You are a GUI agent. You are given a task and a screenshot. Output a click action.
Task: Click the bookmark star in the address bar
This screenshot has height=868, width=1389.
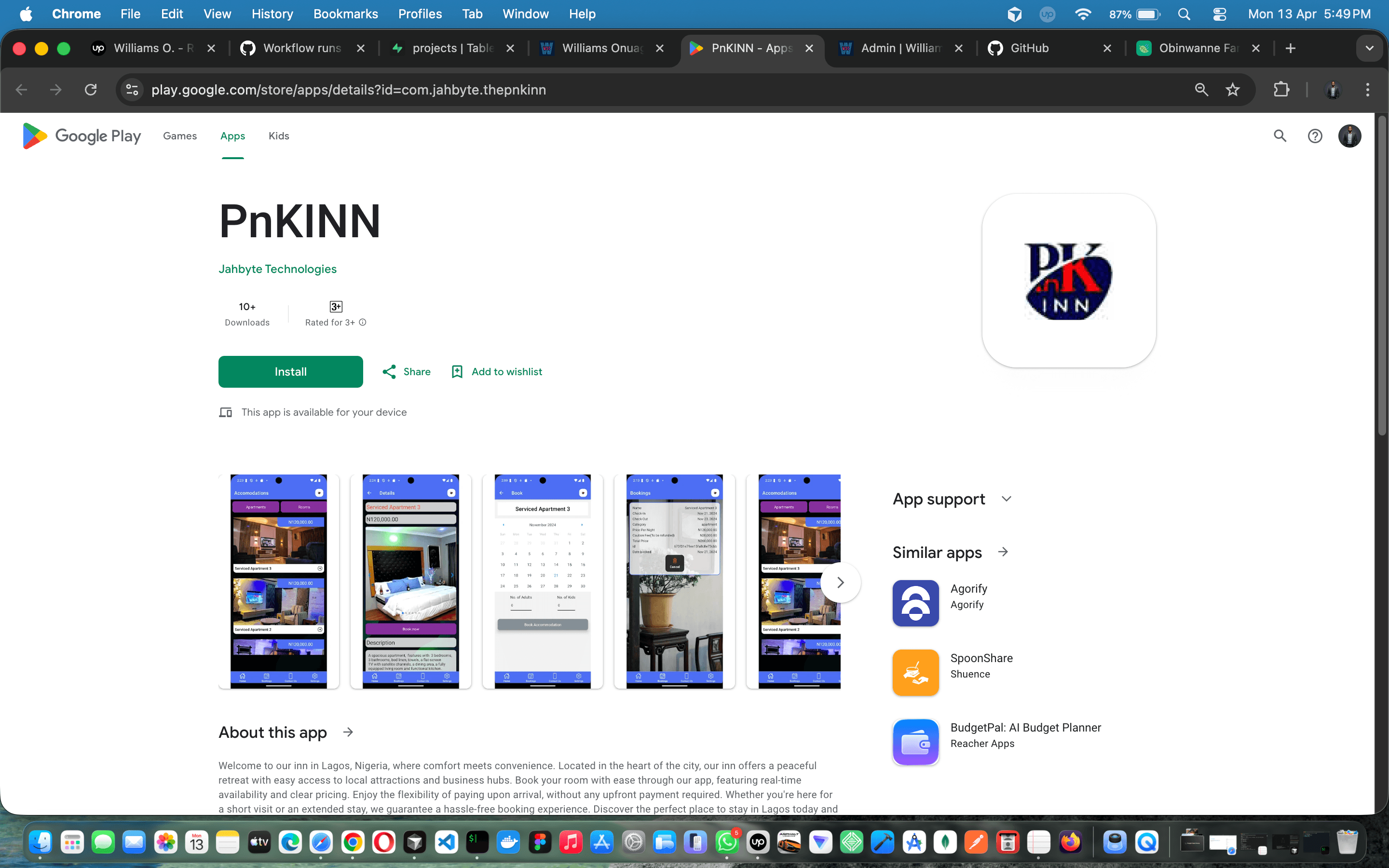1232,90
